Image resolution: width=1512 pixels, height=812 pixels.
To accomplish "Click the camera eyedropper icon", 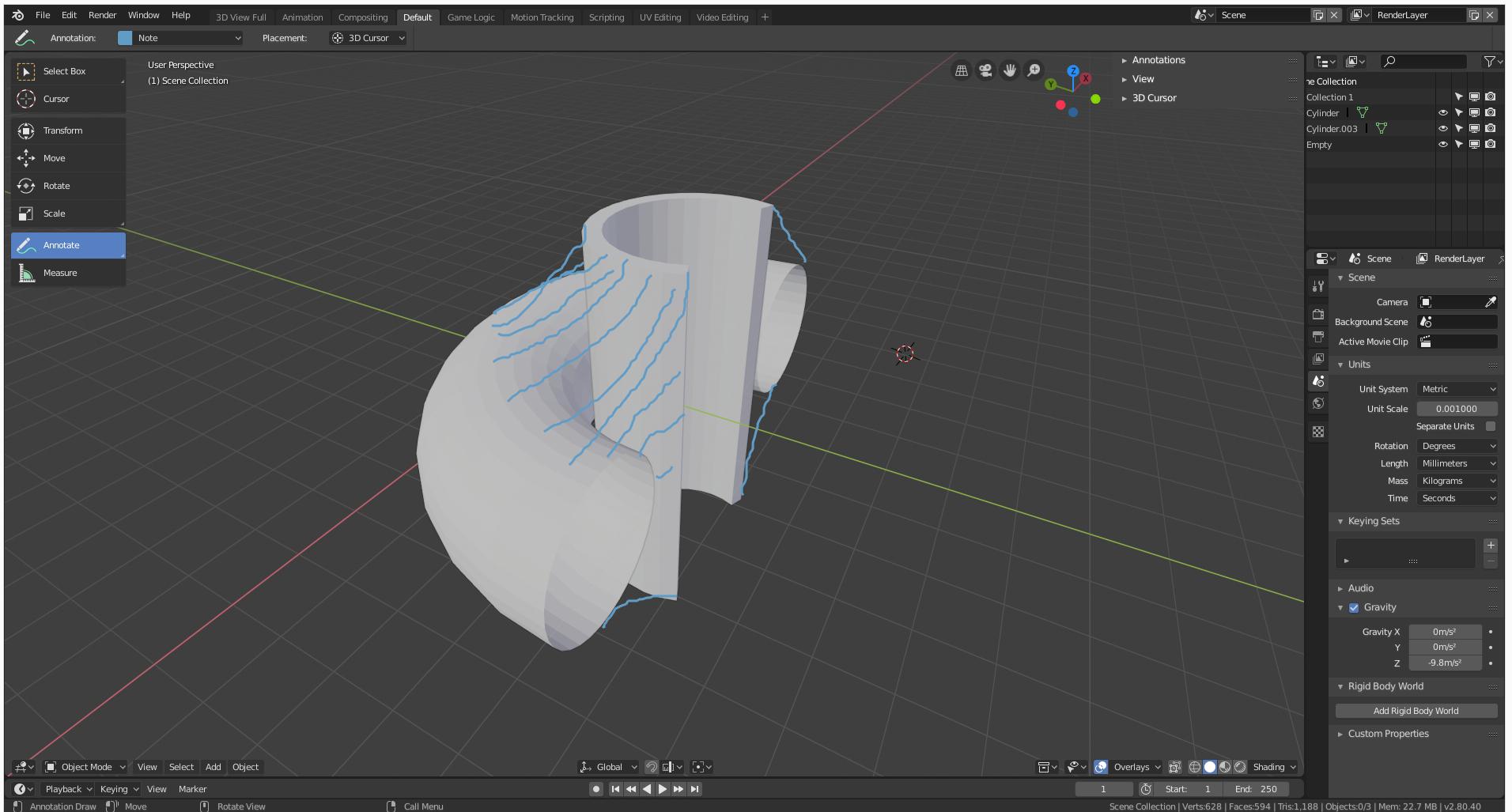I will point(1490,302).
